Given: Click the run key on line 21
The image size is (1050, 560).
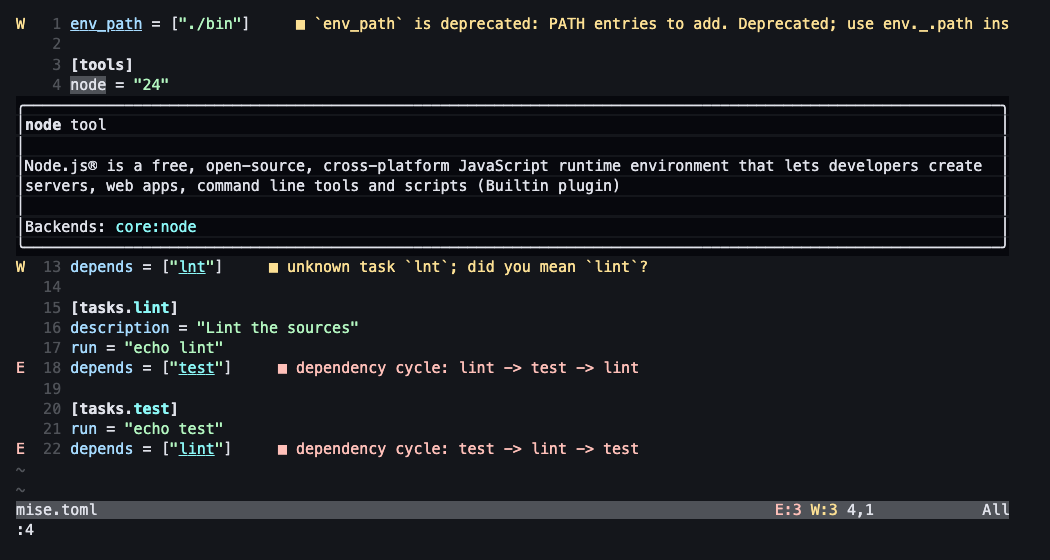Looking at the screenshot, I should [x=84, y=429].
